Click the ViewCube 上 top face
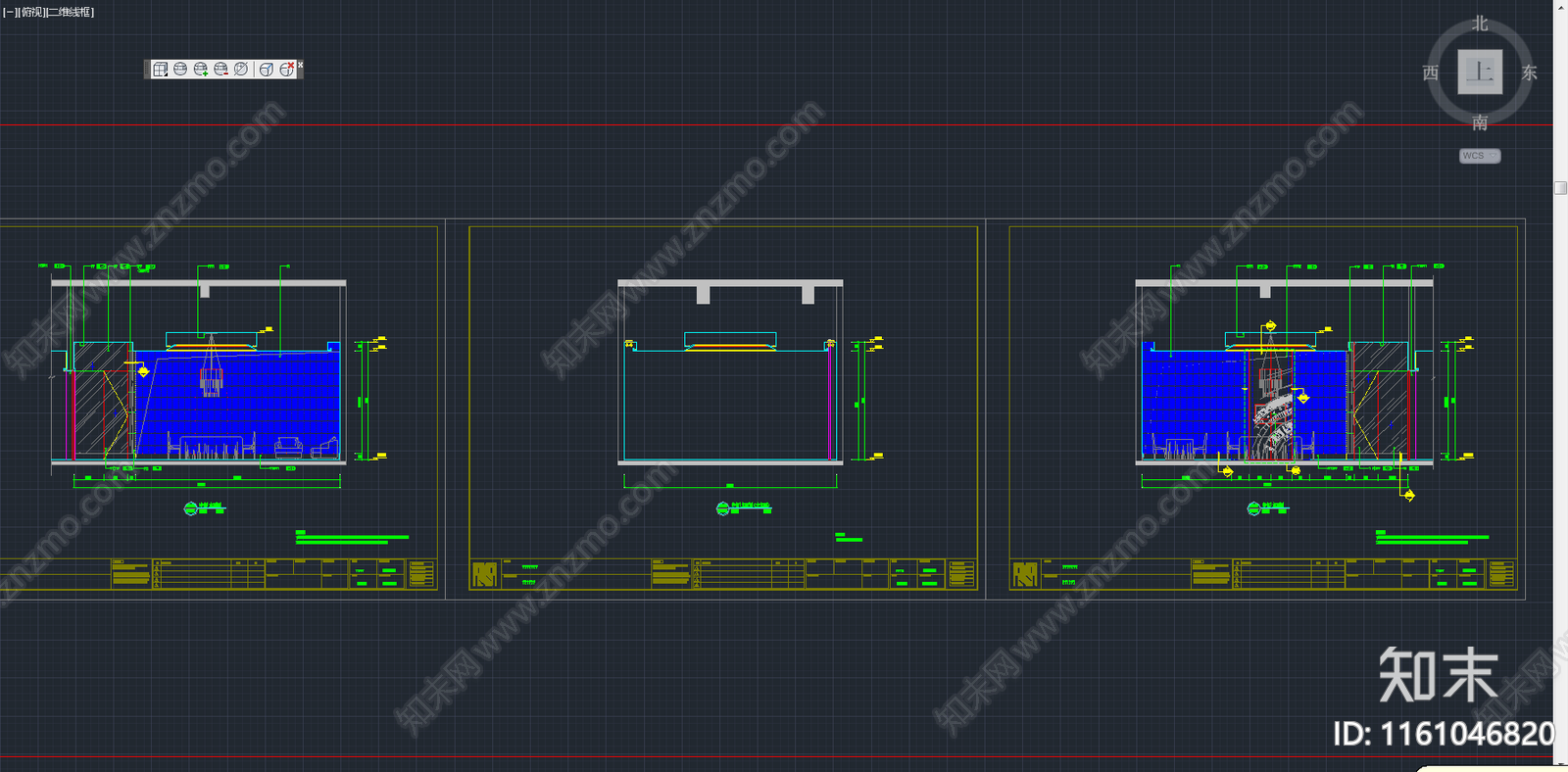The width and height of the screenshot is (1568, 772). pos(1480,72)
